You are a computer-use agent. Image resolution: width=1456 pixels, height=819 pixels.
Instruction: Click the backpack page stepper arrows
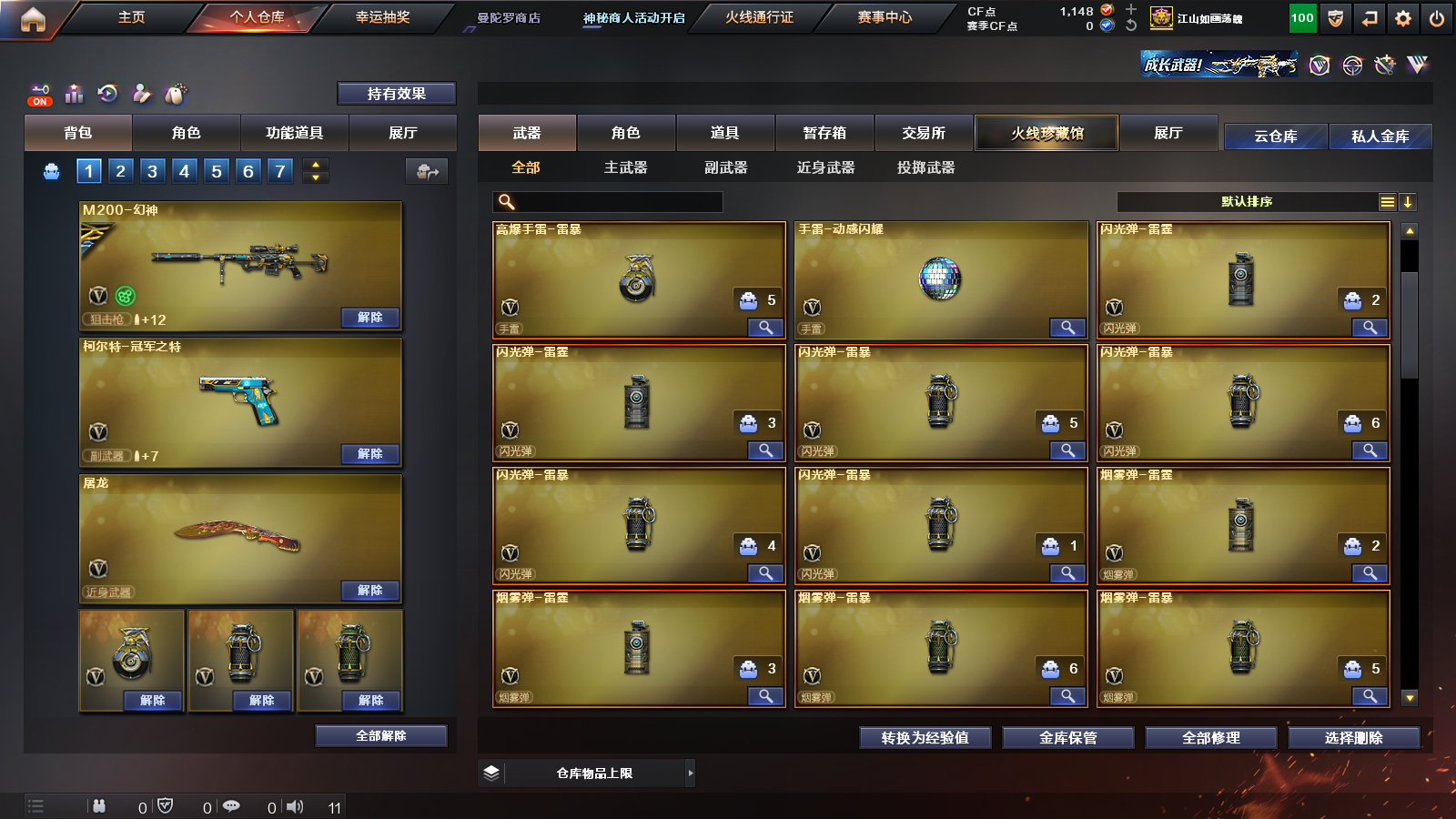(316, 171)
